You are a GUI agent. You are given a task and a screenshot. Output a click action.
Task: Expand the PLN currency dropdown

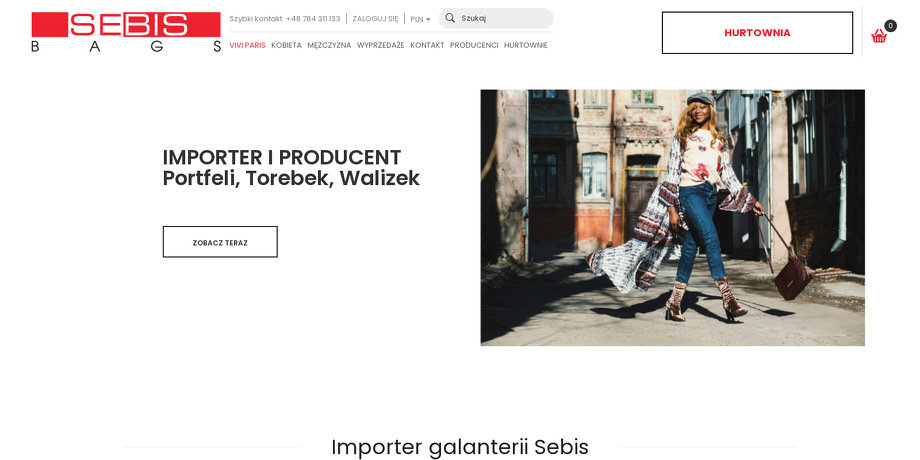(x=420, y=19)
